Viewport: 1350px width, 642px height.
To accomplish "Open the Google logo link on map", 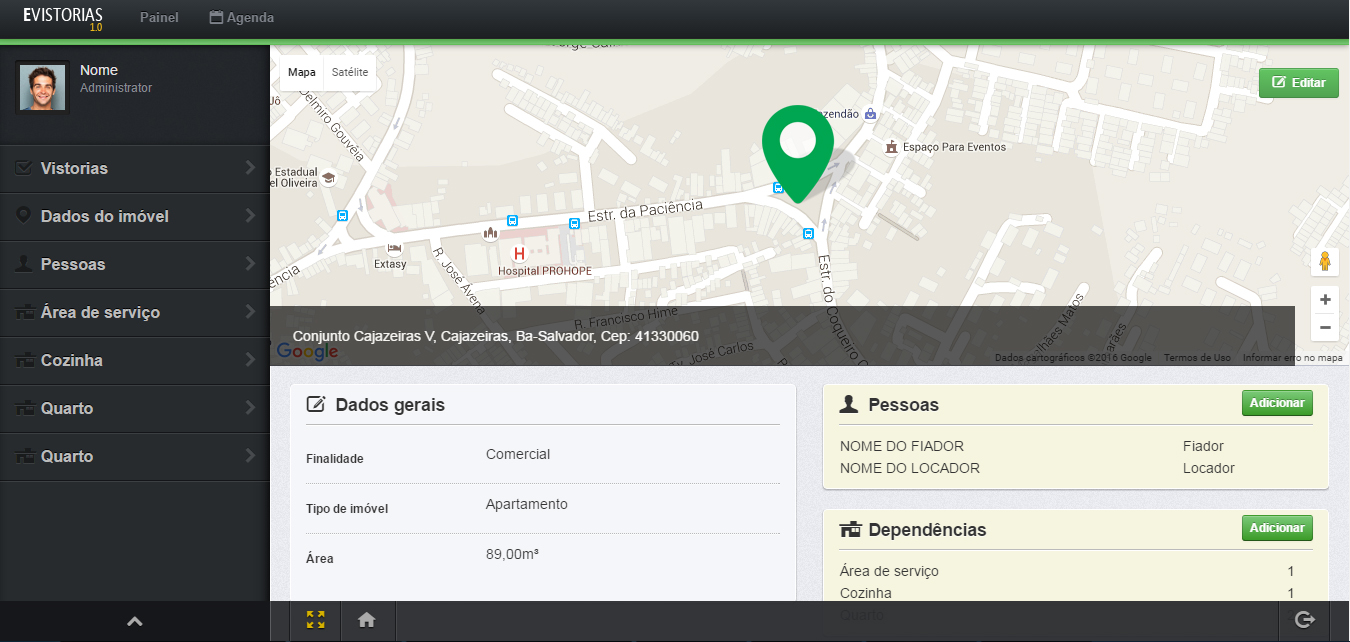I will click(x=307, y=351).
